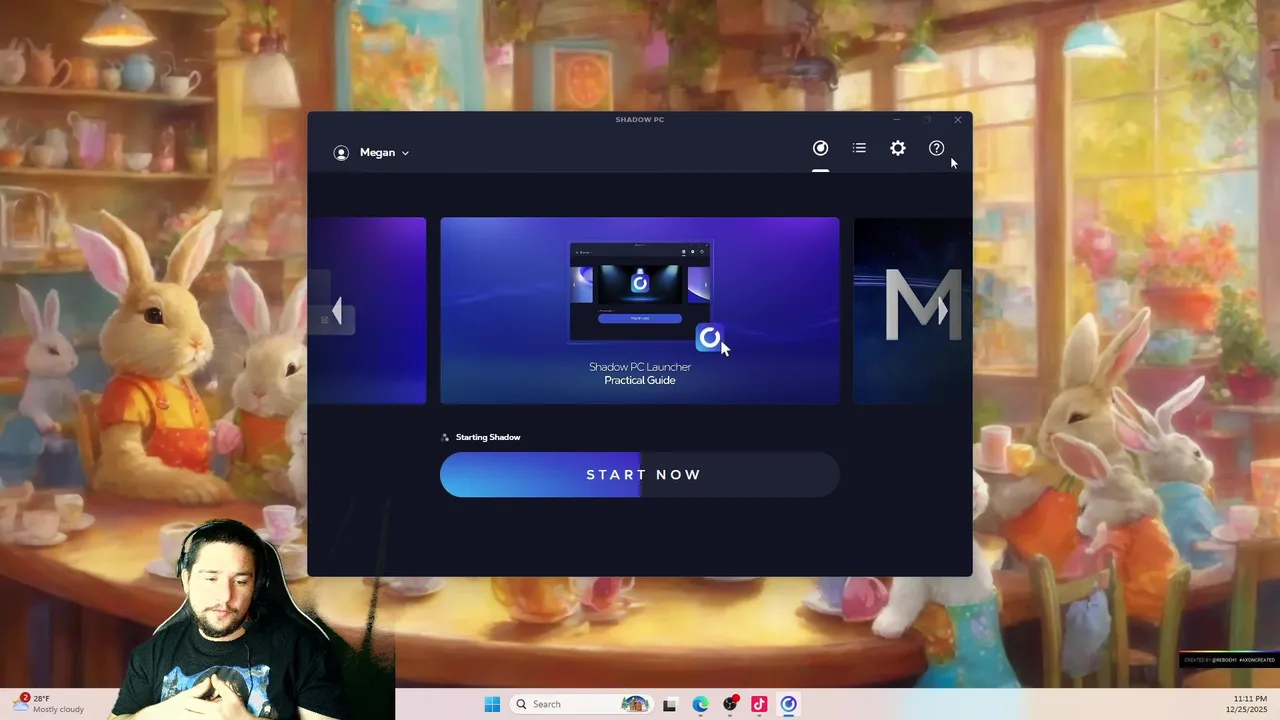Go to next carousel slide arrow

point(943,311)
